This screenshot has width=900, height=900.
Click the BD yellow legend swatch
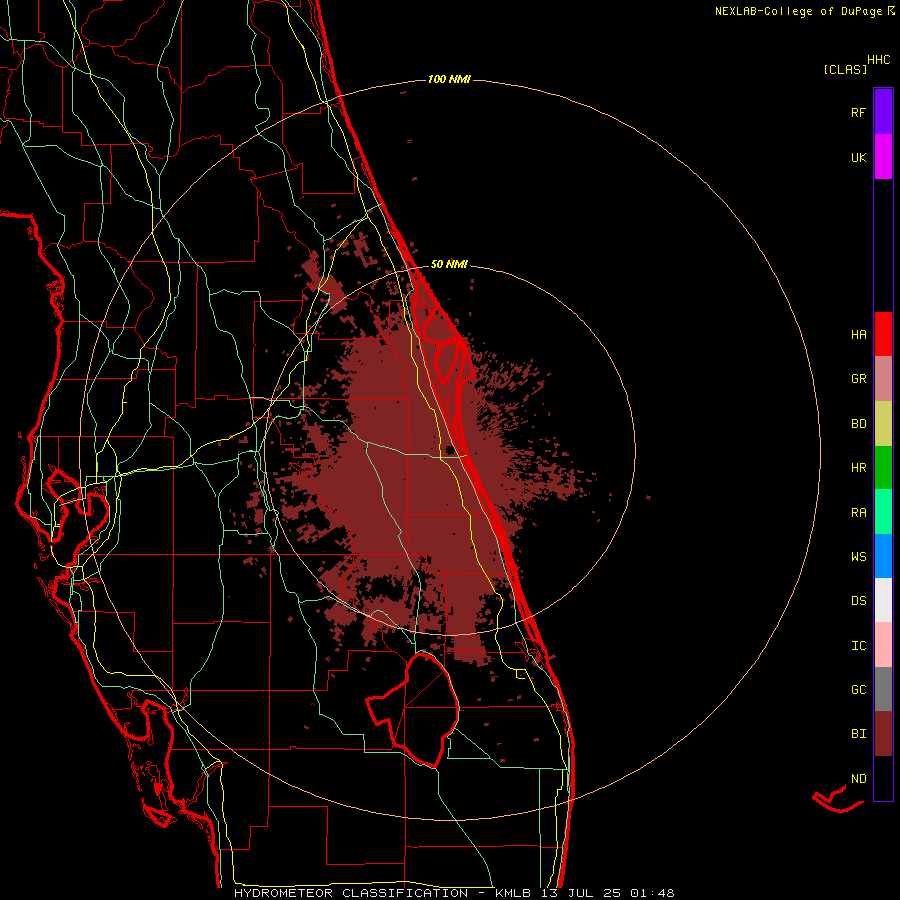(x=883, y=424)
